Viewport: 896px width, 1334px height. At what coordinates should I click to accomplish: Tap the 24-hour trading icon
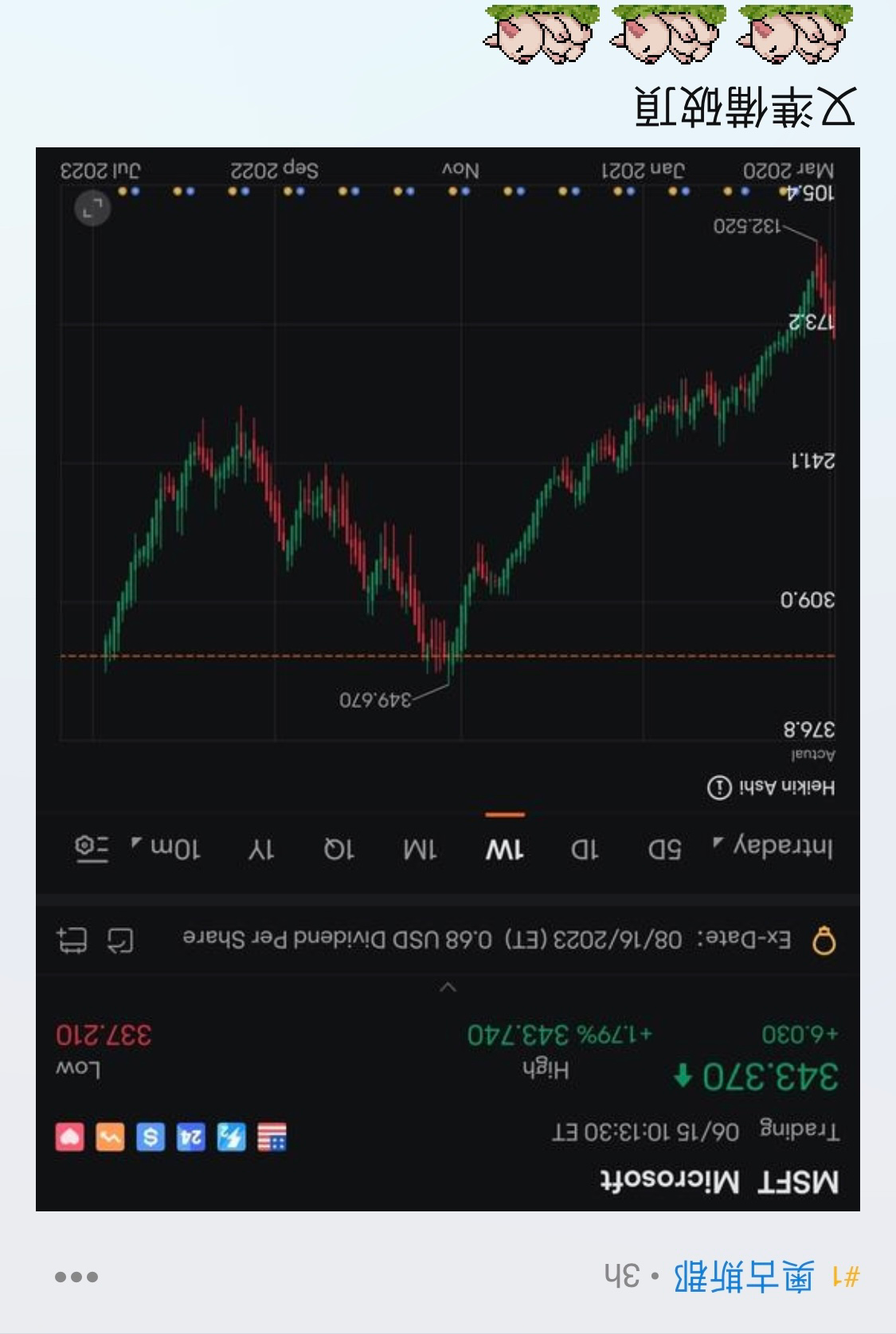pos(190,1137)
